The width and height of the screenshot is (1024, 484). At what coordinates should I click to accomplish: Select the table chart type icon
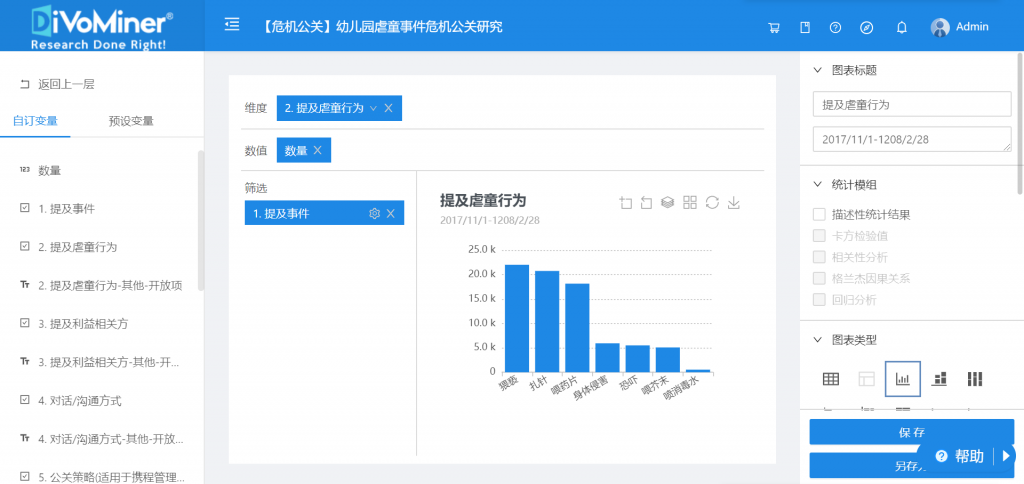(831, 379)
